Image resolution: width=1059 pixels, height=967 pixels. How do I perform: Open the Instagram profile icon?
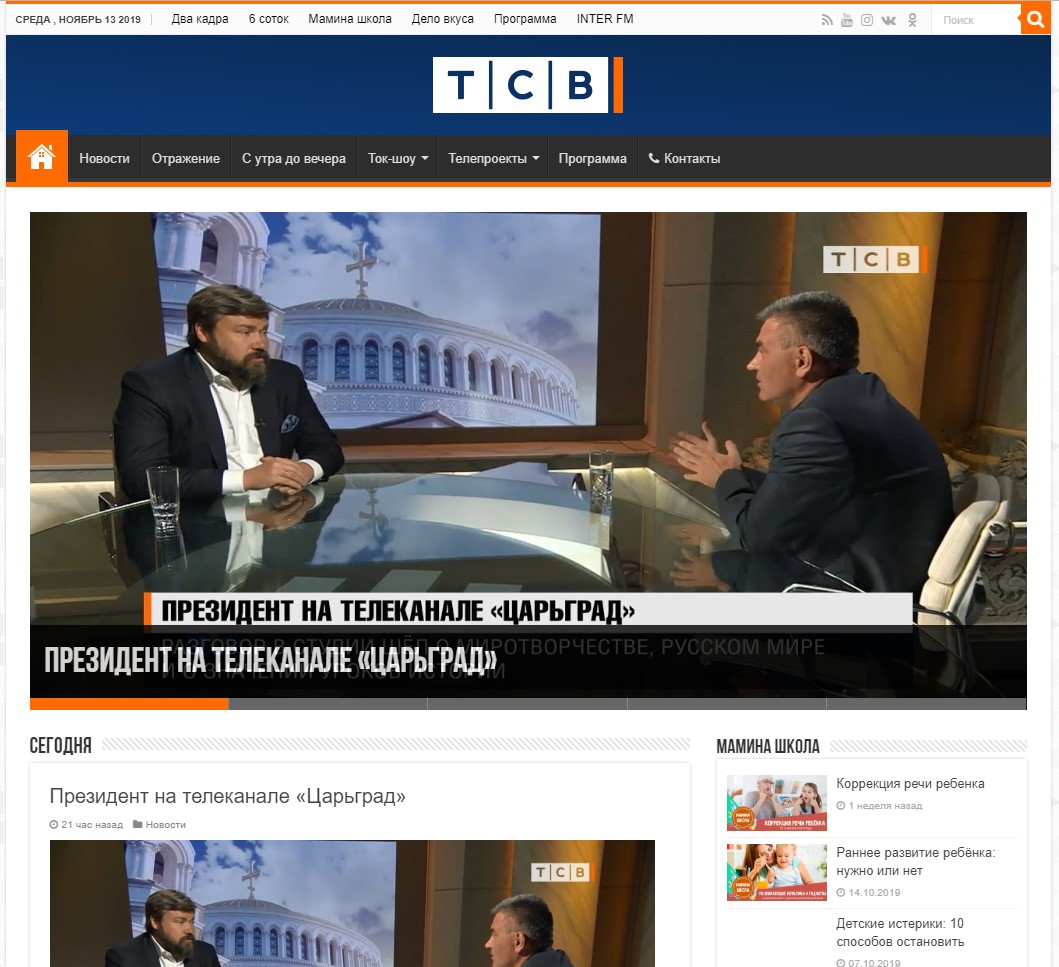[867, 20]
